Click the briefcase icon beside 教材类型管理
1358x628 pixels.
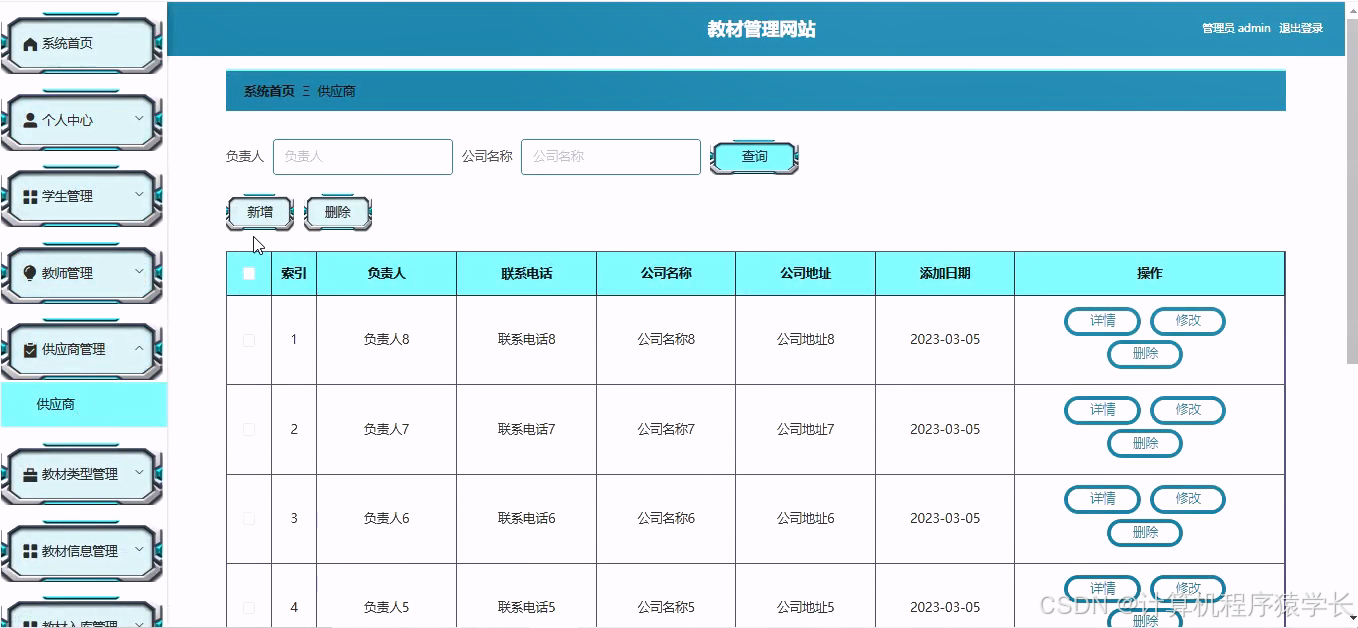(x=30, y=475)
